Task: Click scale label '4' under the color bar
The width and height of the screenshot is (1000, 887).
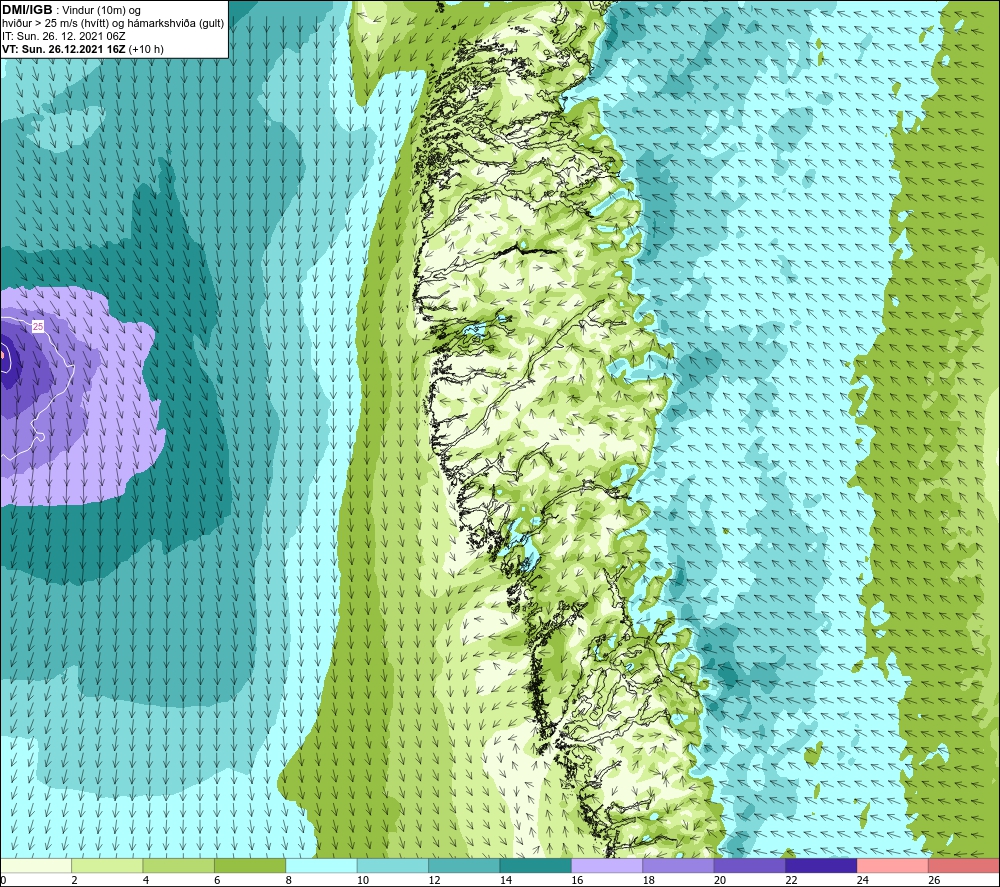Action: pyautogui.click(x=146, y=880)
